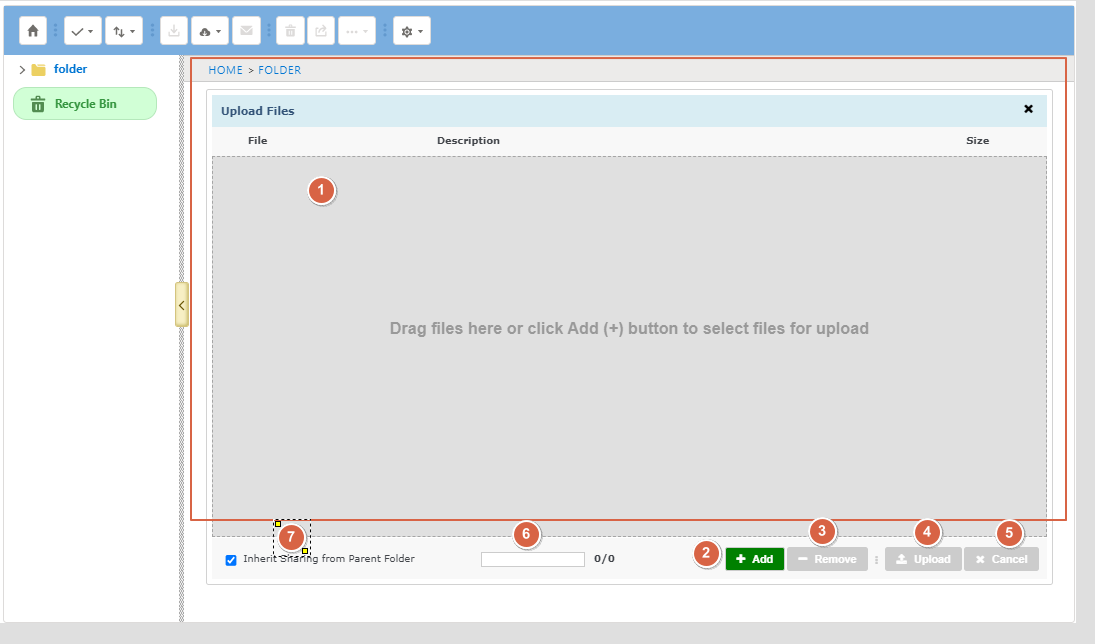Open the three-dots more actions menu
The width and height of the screenshot is (1095, 644).
click(357, 31)
